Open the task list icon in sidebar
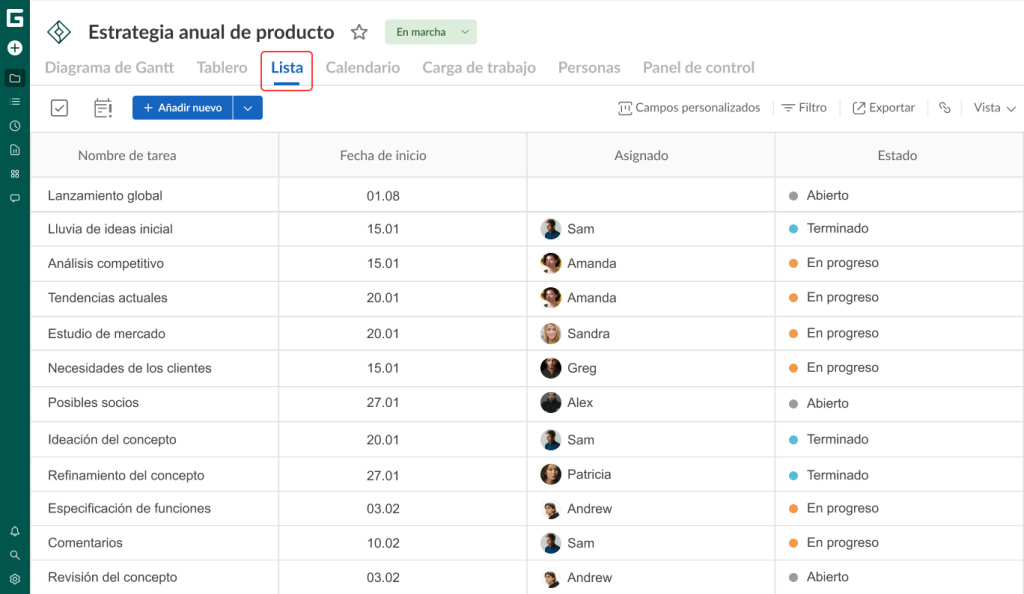This screenshot has width=1024, height=594. pos(14,102)
